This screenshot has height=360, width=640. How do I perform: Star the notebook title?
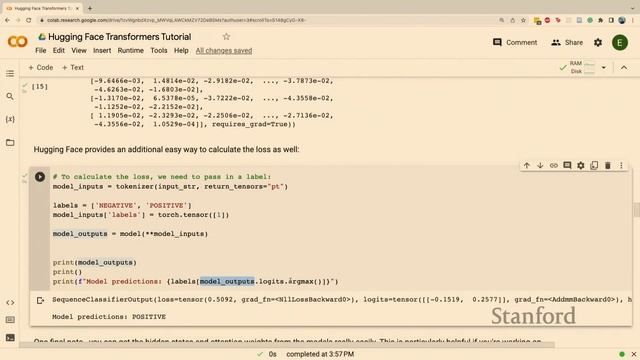pos(226,37)
